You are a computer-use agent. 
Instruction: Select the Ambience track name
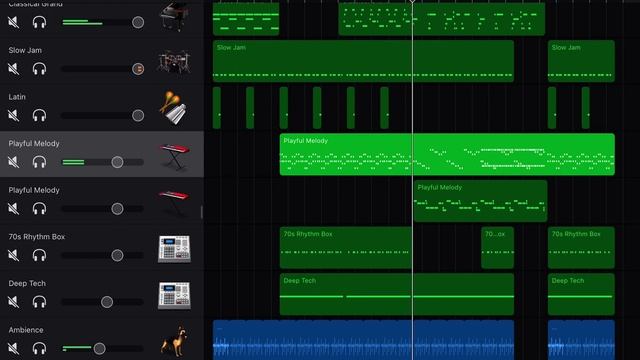pos(26,330)
